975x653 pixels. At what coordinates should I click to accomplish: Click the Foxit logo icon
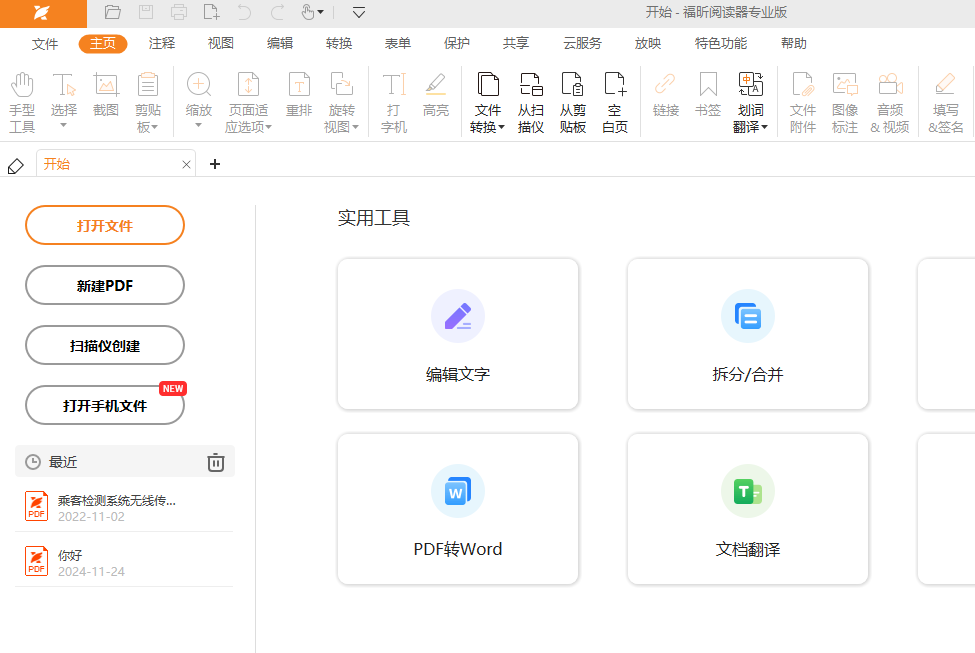pyautogui.click(x=42, y=12)
